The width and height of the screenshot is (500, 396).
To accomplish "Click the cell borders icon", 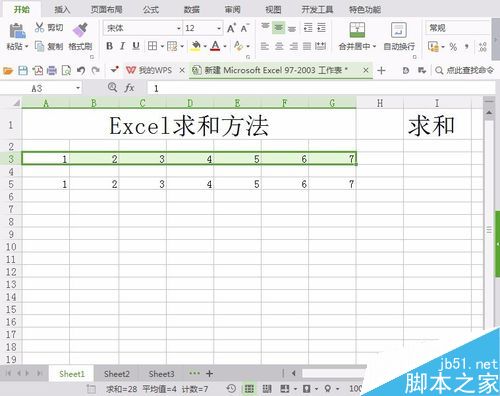I will pyautogui.click(x=152, y=46).
